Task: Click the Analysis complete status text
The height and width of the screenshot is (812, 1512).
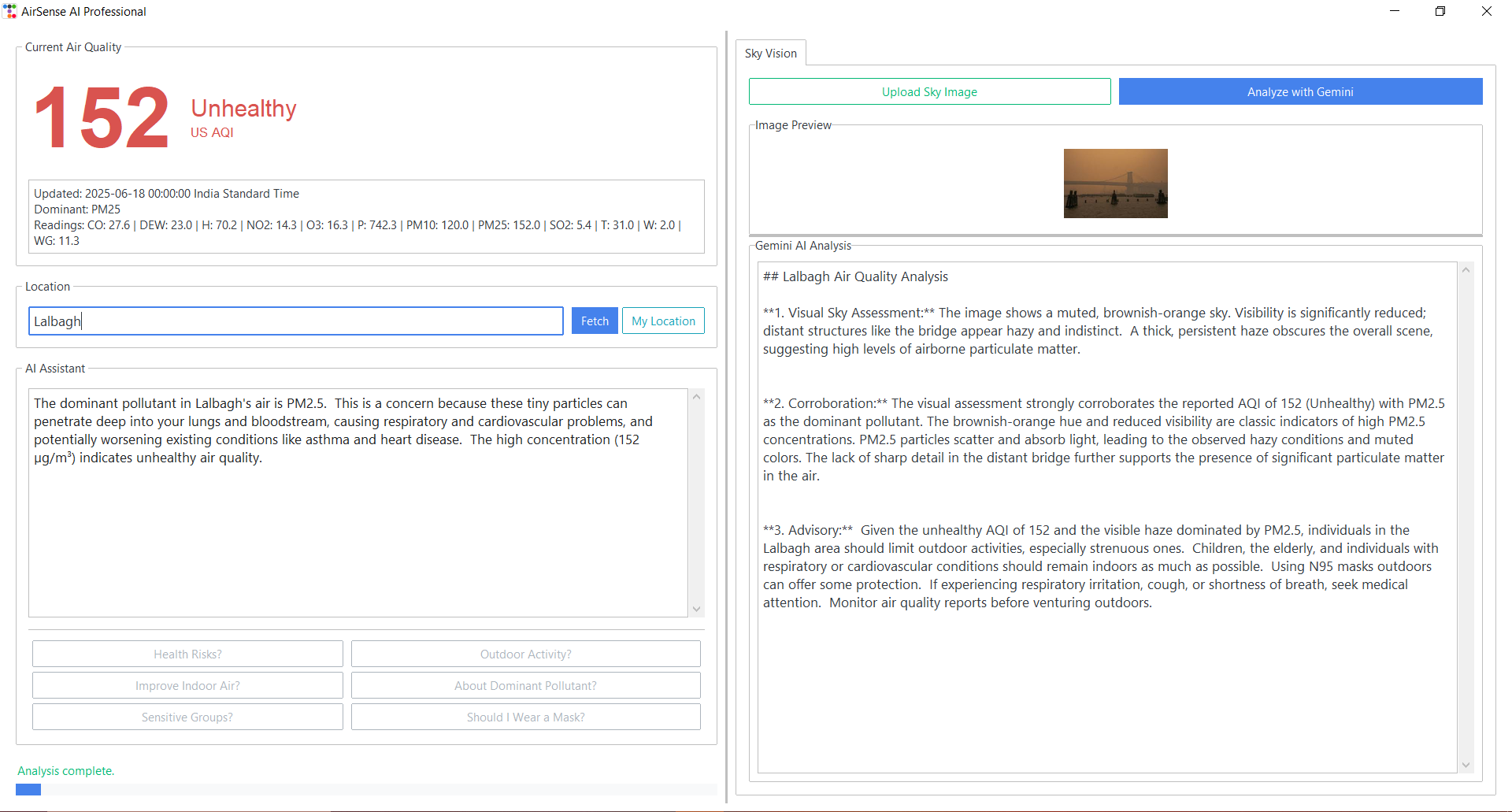Action: [66, 770]
